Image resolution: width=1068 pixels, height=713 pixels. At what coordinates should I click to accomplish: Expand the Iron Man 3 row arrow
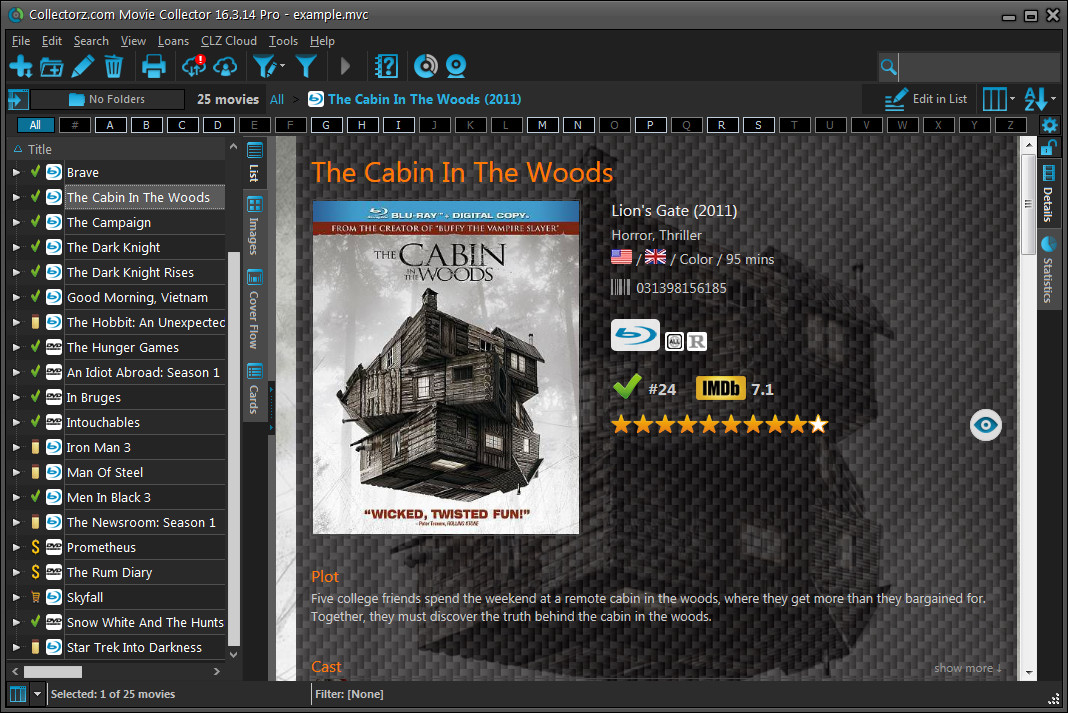16,447
